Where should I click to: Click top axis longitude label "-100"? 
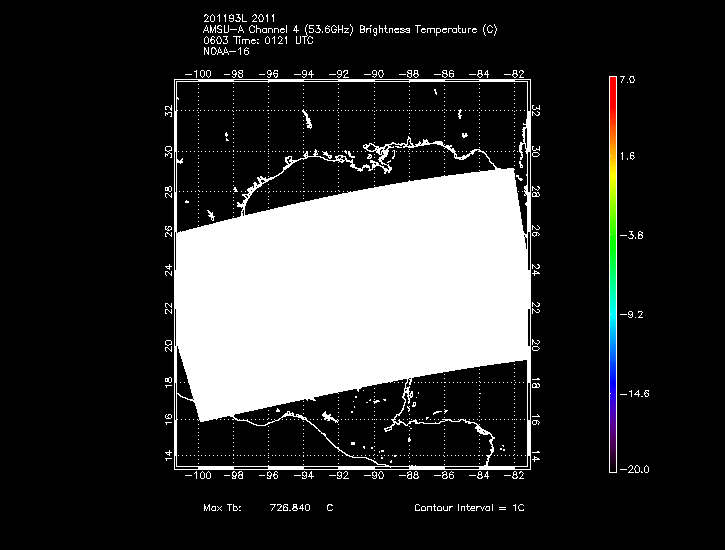click(x=198, y=74)
